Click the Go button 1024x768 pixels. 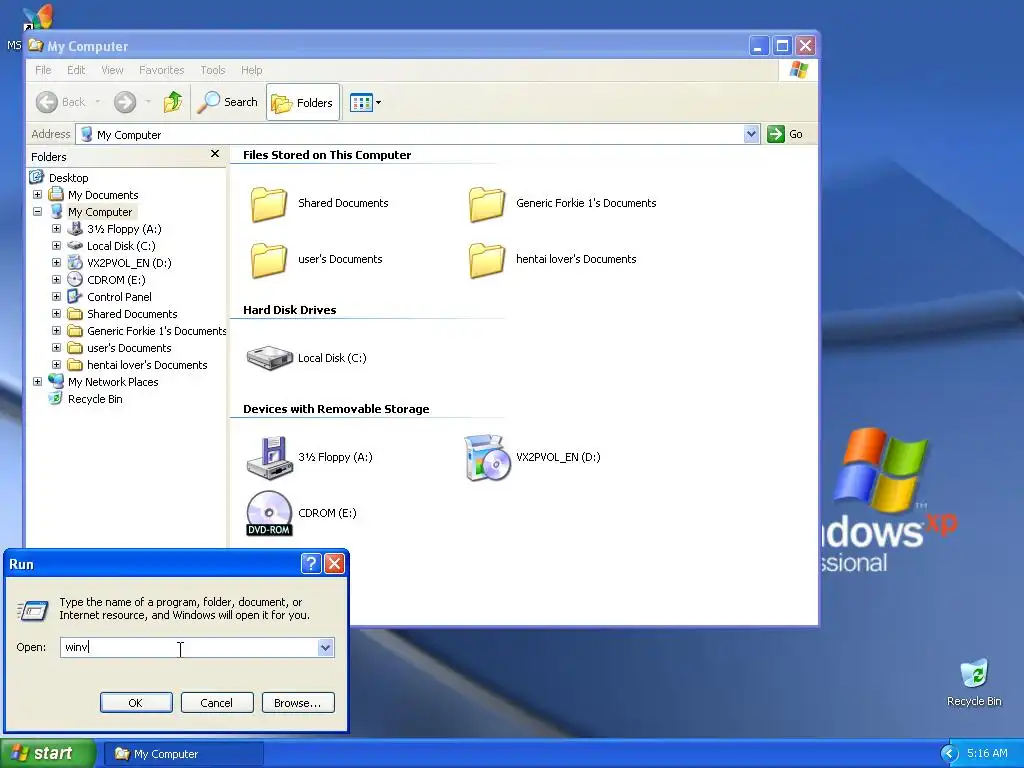785,134
